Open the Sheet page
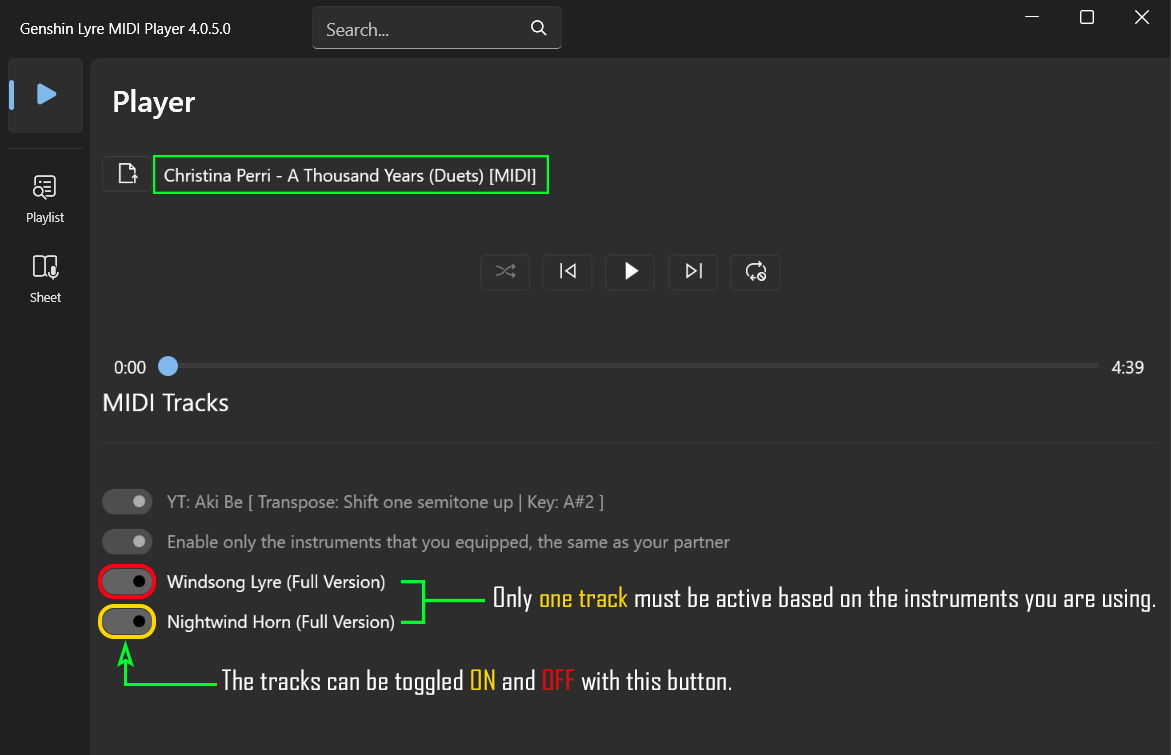Image resolution: width=1171 pixels, height=755 pixels. coord(45,279)
